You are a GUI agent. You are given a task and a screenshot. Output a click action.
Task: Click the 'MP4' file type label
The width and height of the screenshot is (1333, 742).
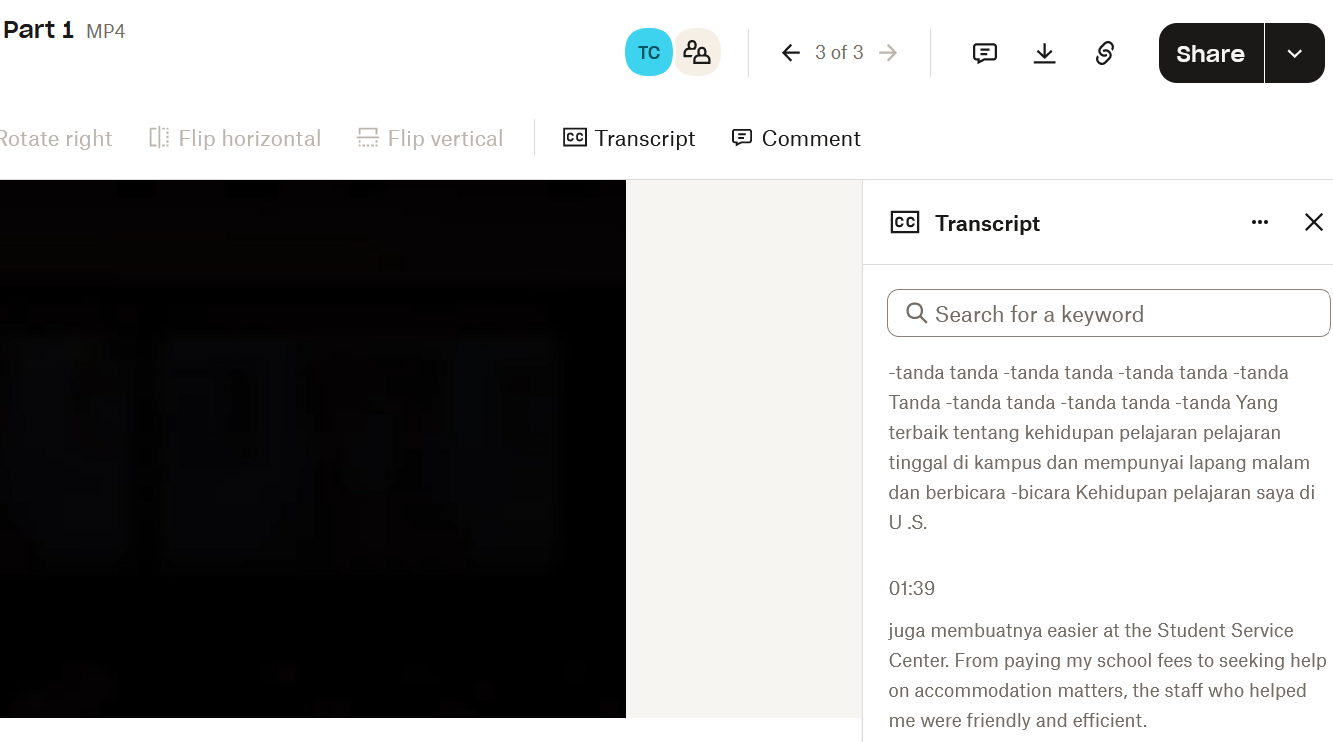coord(105,31)
